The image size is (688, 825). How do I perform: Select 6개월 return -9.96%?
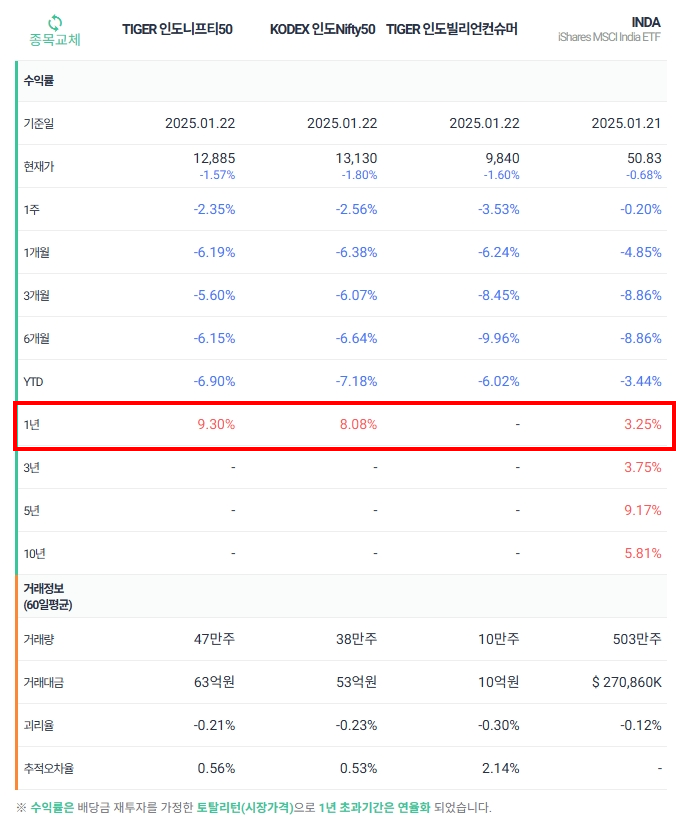(x=499, y=338)
